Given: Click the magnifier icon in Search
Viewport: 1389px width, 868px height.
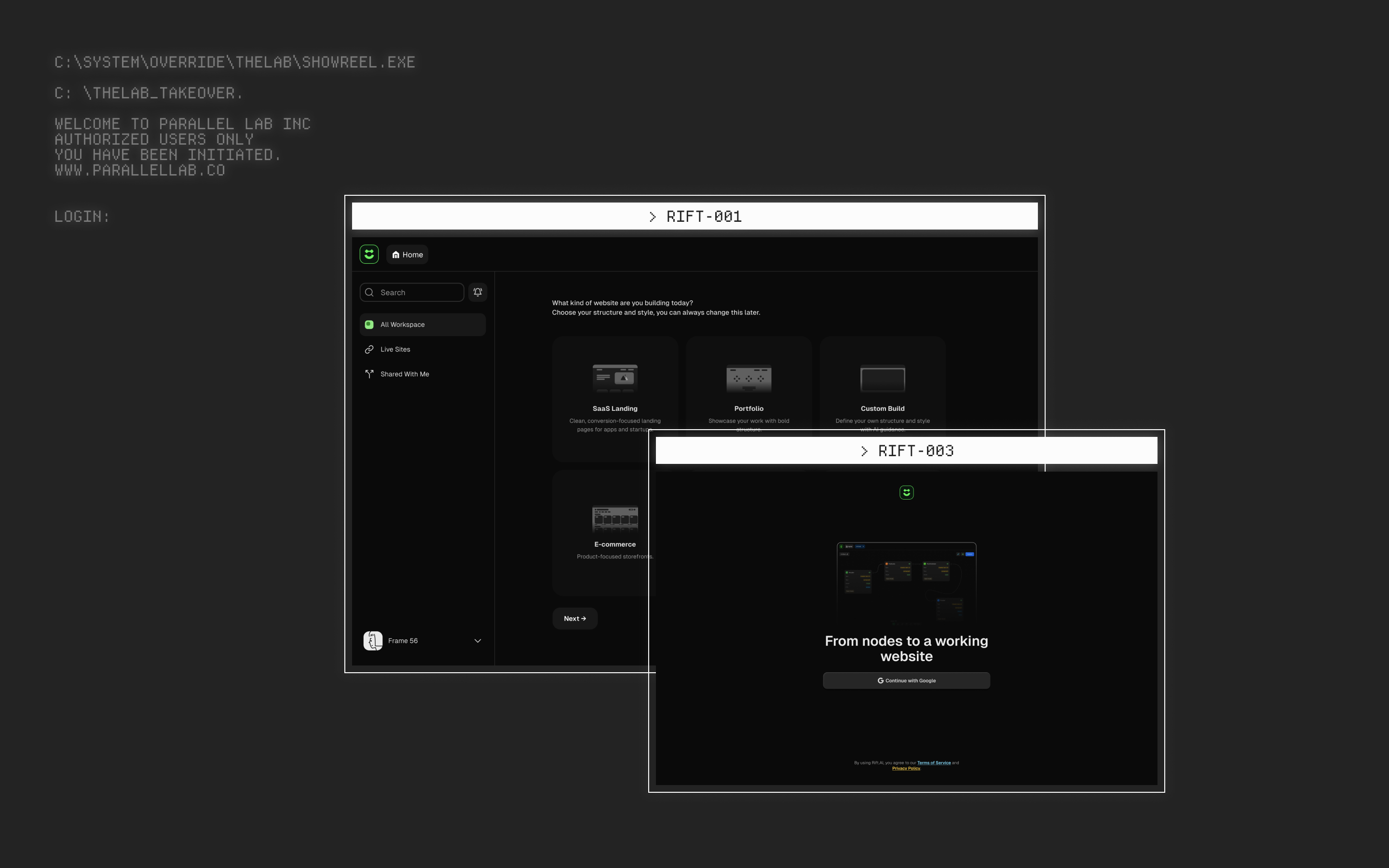Looking at the screenshot, I should [x=370, y=292].
